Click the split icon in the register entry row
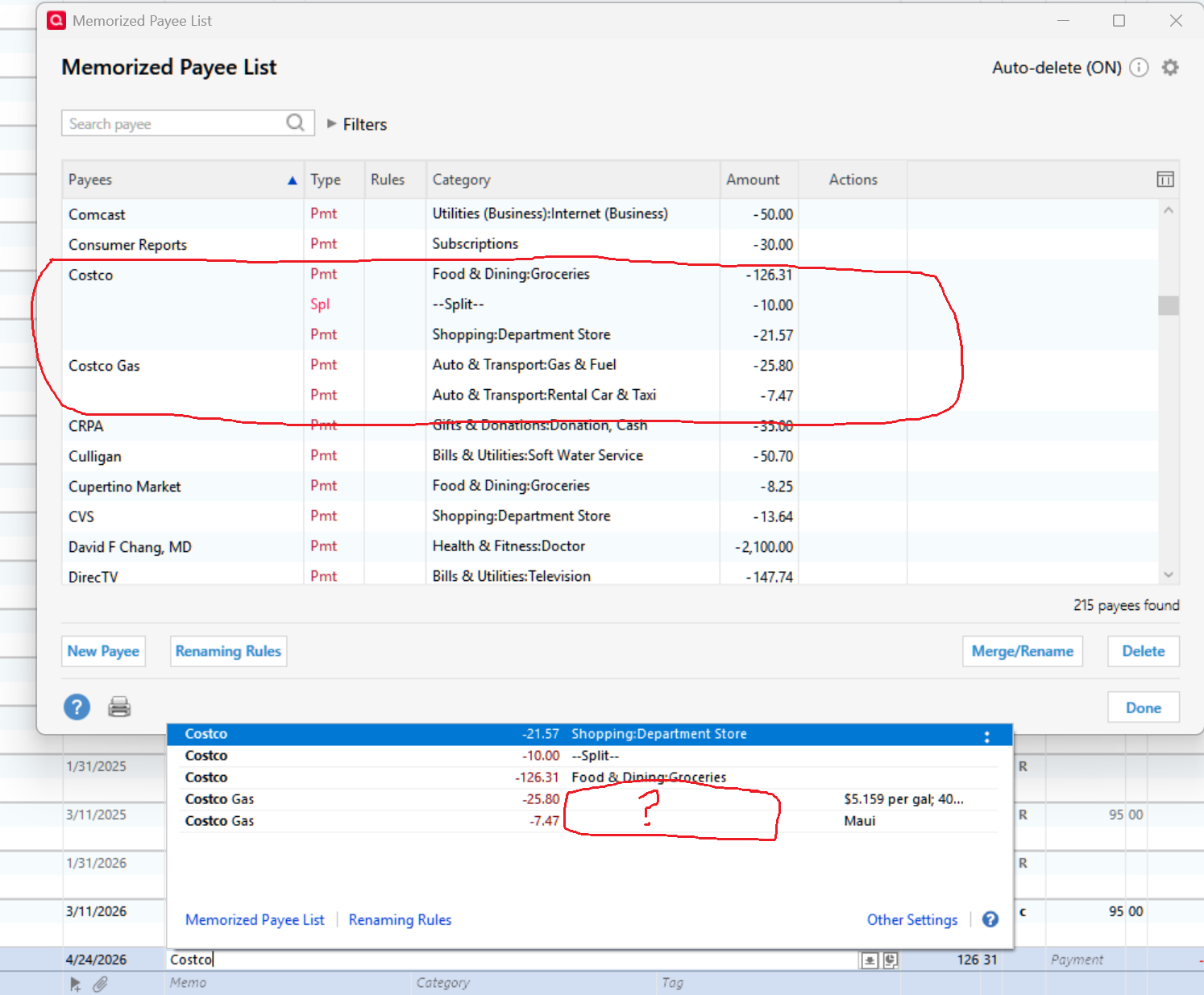This screenshot has height=995, width=1204. (891, 960)
